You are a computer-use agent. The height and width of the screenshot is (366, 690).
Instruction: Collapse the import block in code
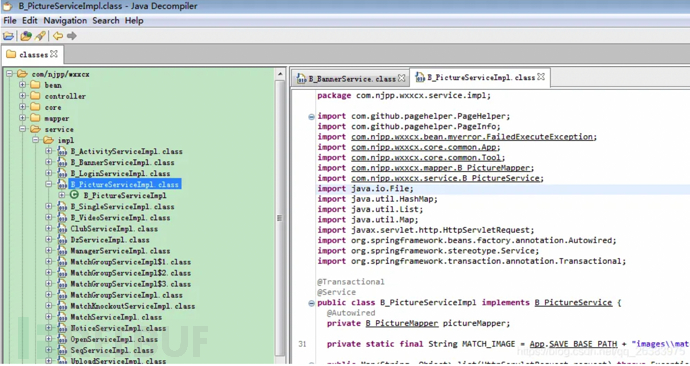(x=311, y=117)
